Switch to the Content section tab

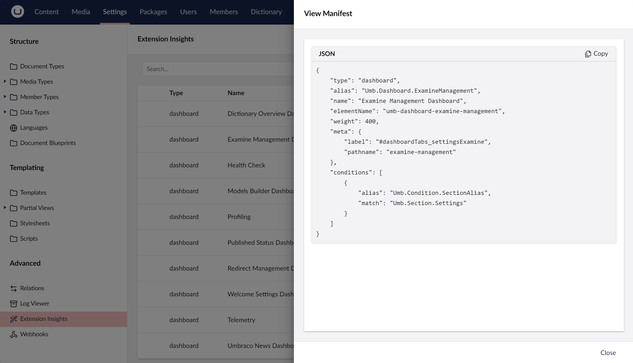(46, 12)
